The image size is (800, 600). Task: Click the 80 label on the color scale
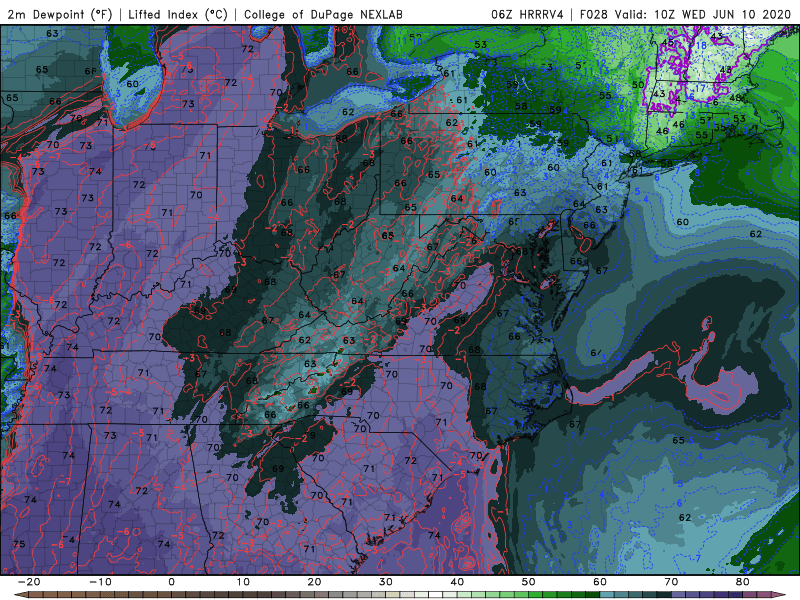[743, 582]
